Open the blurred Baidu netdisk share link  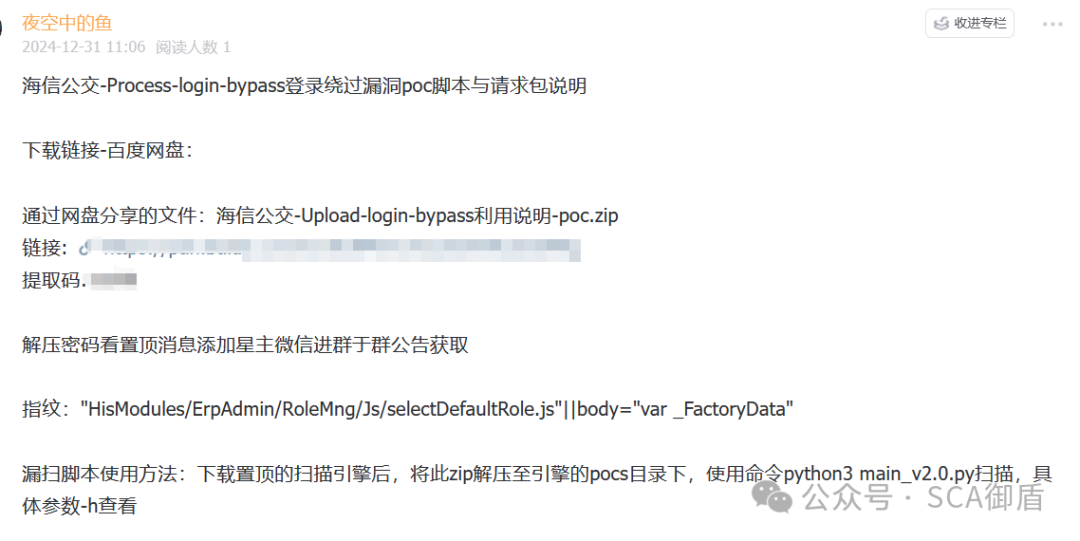tap(336, 249)
